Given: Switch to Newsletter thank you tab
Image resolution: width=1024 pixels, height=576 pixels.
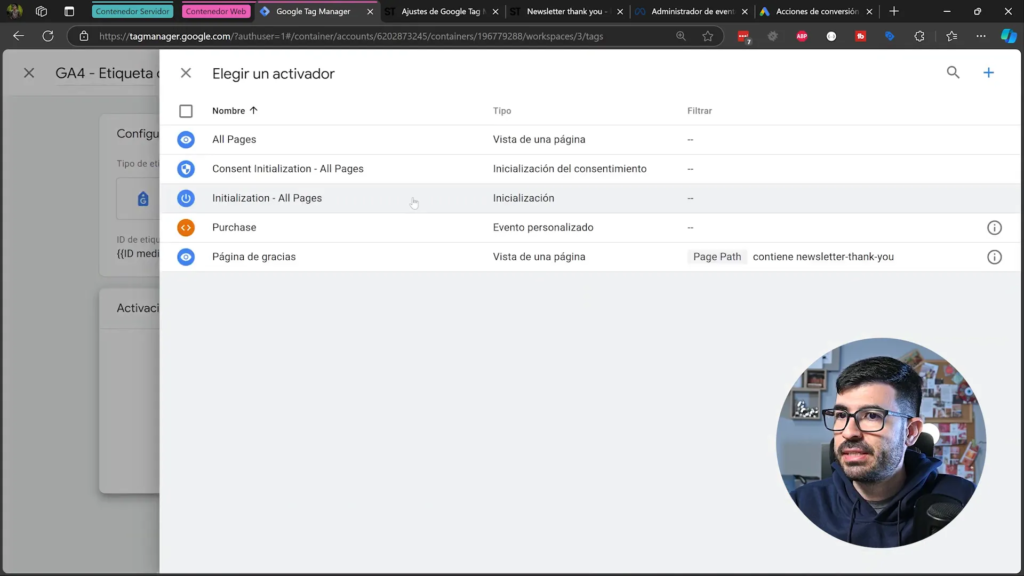Looking at the screenshot, I should (566, 11).
